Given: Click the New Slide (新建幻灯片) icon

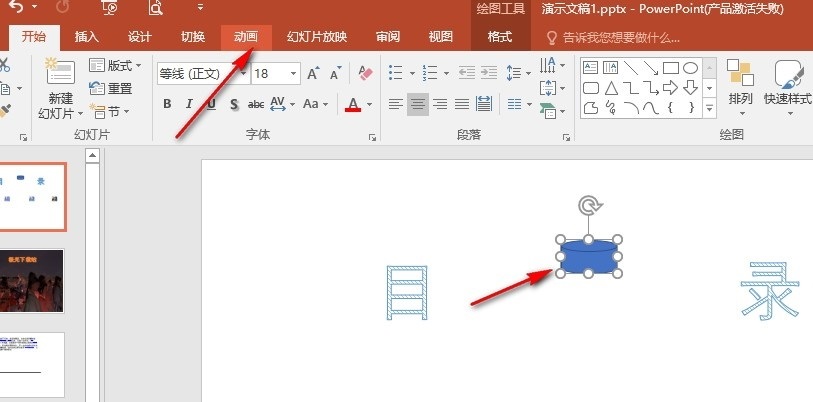Looking at the screenshot, I should coord(60,73).
